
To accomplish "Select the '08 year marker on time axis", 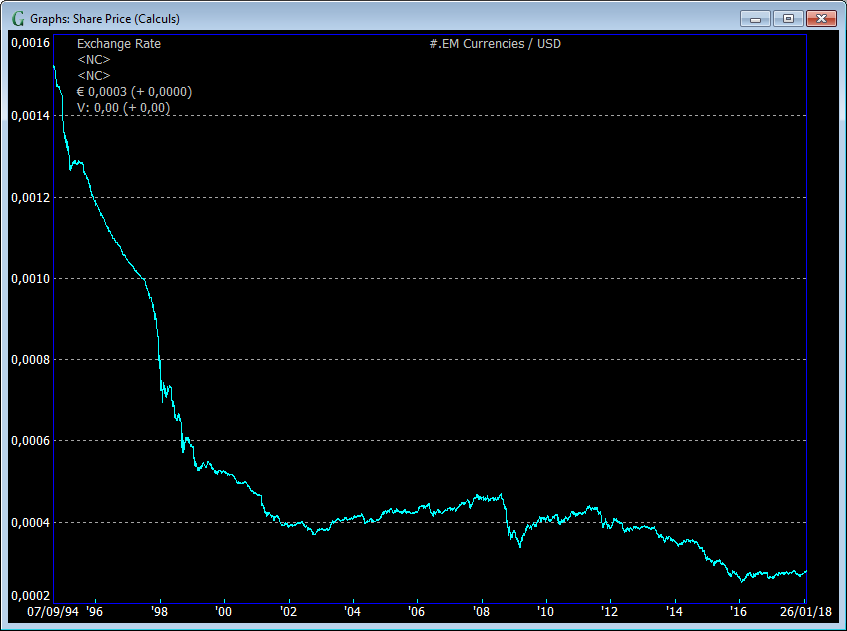I will pos(481,610).
